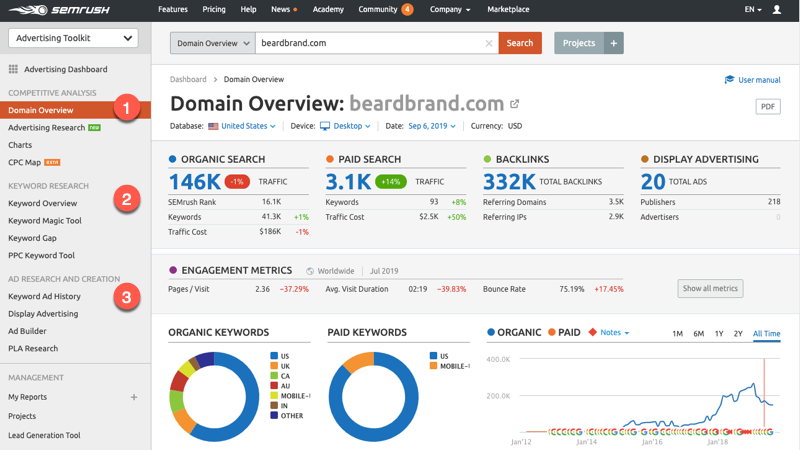Click the orange Search button

520,43
